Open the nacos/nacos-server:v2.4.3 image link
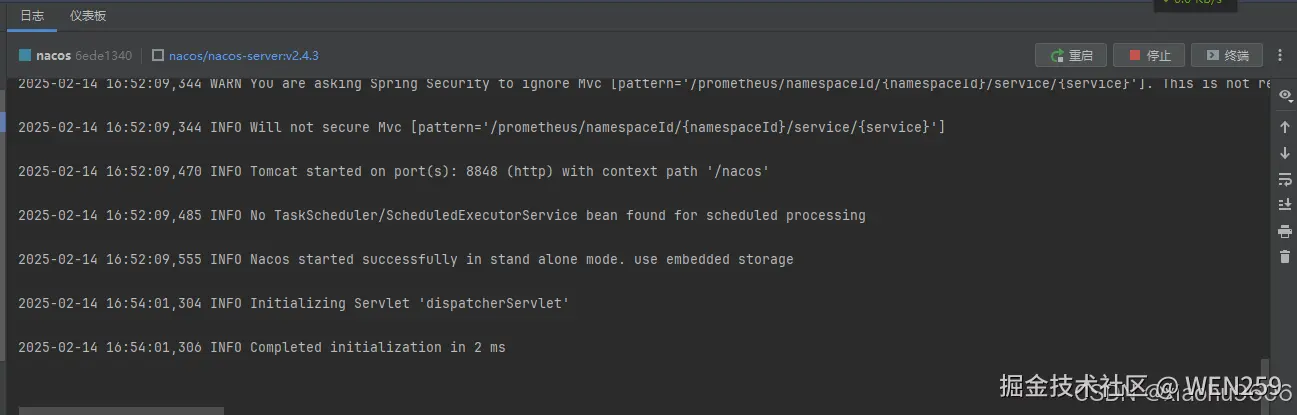Image resolution: width=1297 pixels, height=415 pixels. pyautogui.click(x=243, y=56)
